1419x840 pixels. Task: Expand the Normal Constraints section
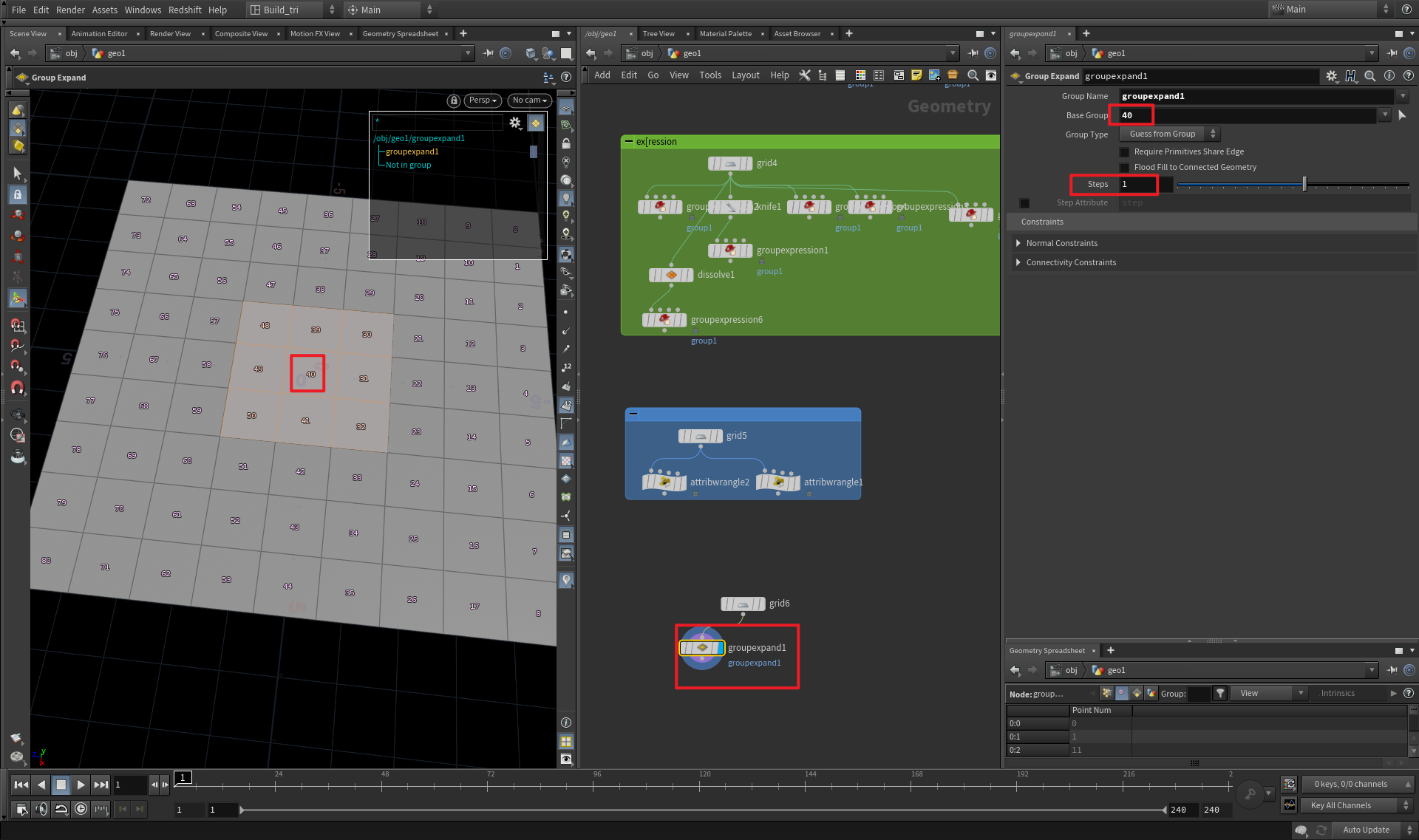tap(1062, 243)
